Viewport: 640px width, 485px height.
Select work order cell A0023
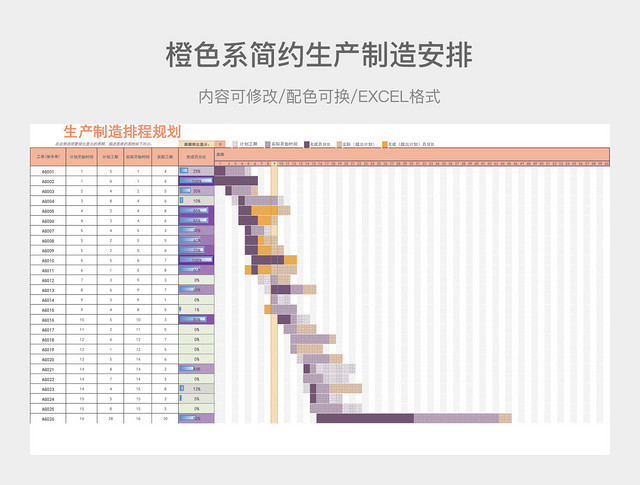[x=48, y=389]
